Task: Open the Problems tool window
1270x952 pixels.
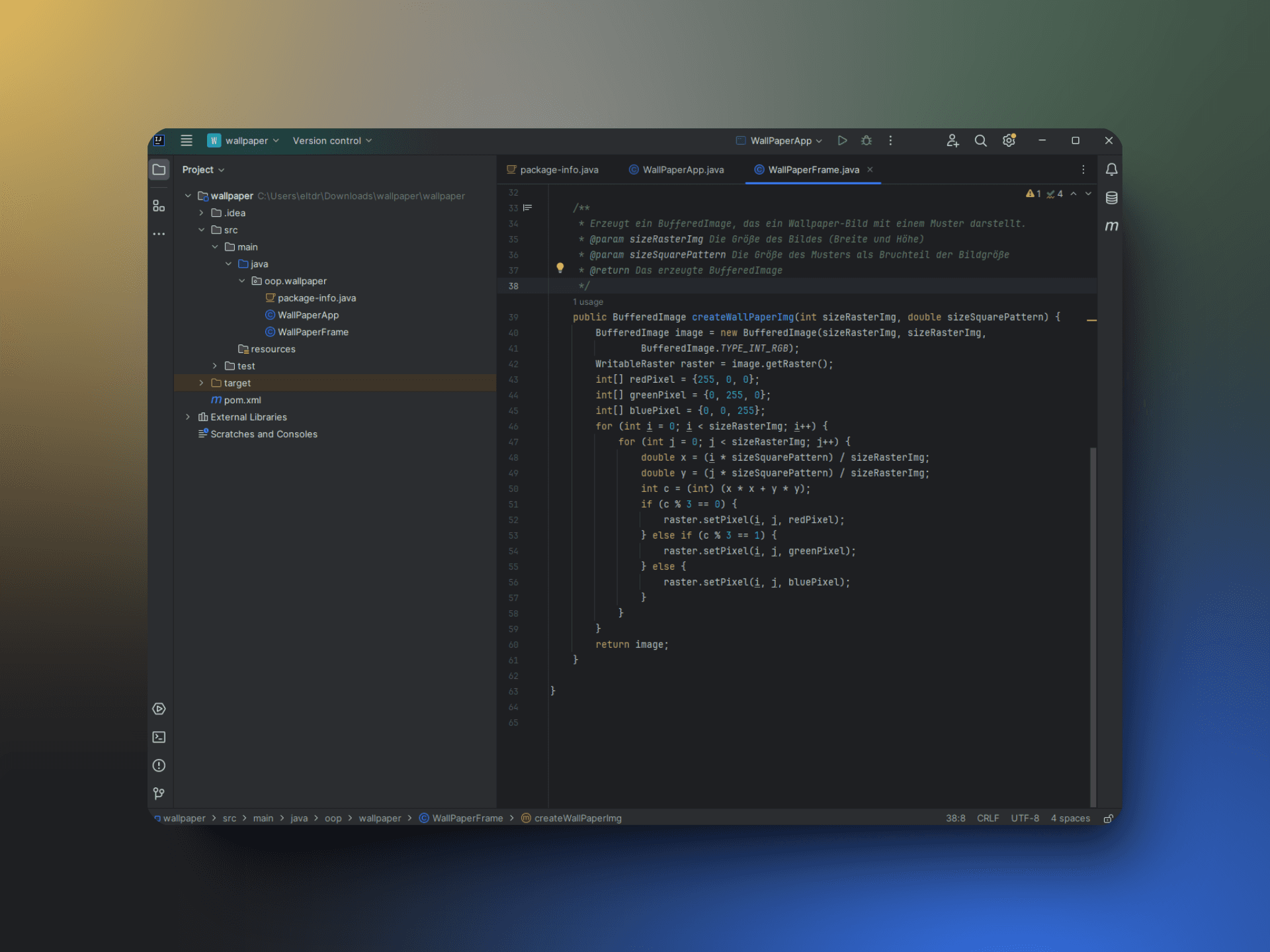Action: point(159,766)
